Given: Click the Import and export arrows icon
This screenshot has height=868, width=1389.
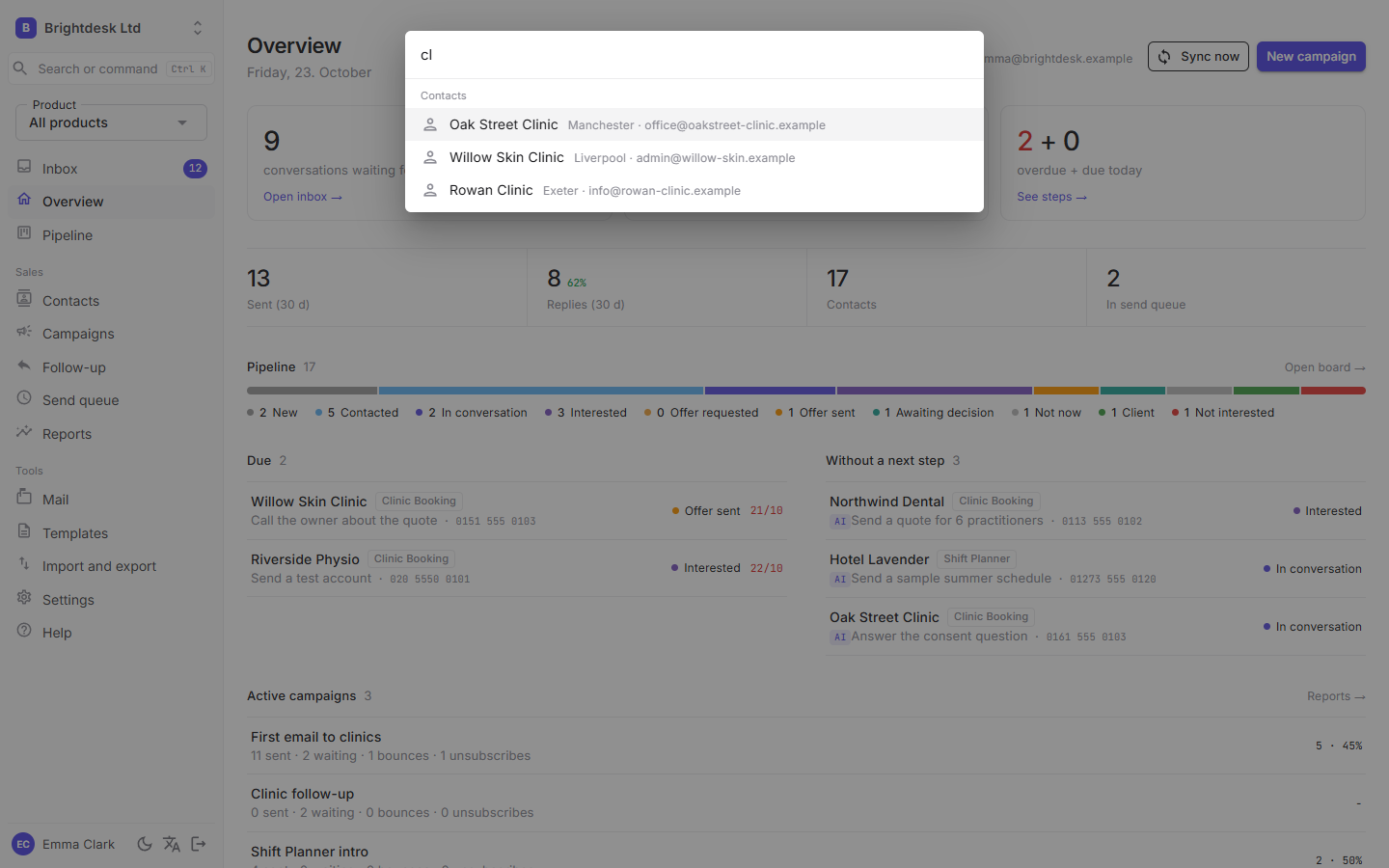Looking at the screenshot, I should pyautogui.click(x=24, y=564).
